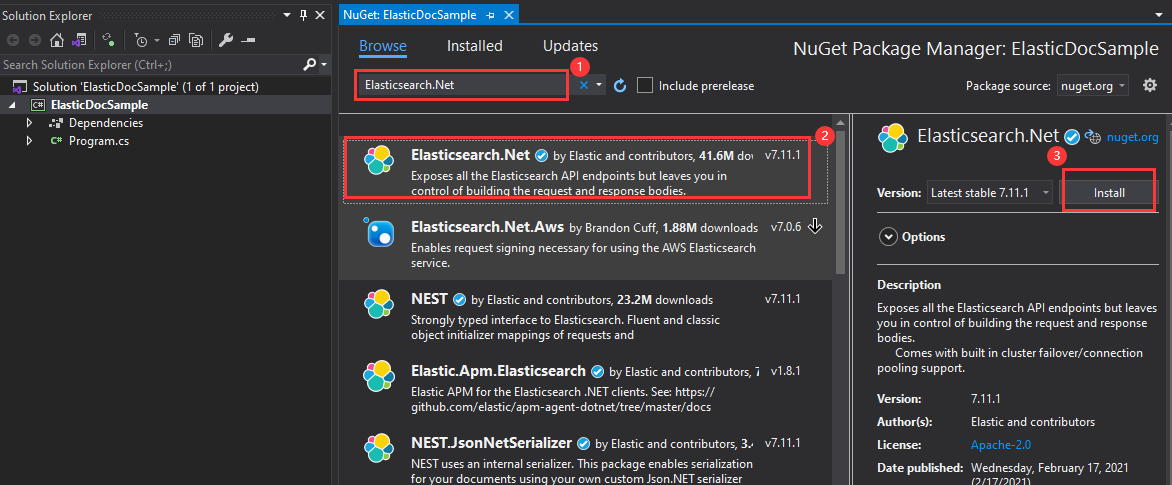Screen dimensions: 1172x485
Task: Collapse the ElasticDocSample project node
Action: pyautogui.click(x=12, y=105)
